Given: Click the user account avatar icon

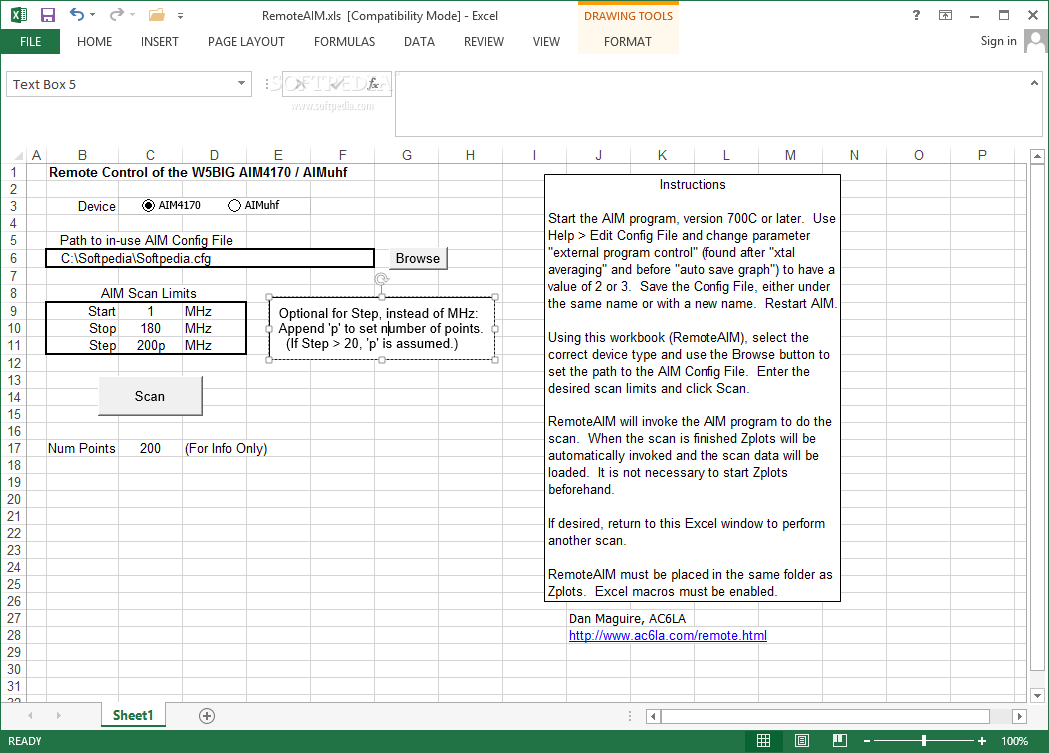Looking at the screenshot, I should (x=1035, y=41).
